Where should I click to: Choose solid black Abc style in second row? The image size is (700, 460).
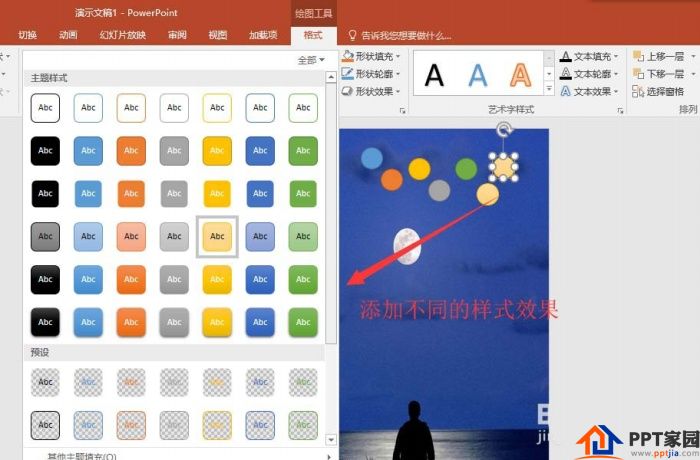[45, 151]
